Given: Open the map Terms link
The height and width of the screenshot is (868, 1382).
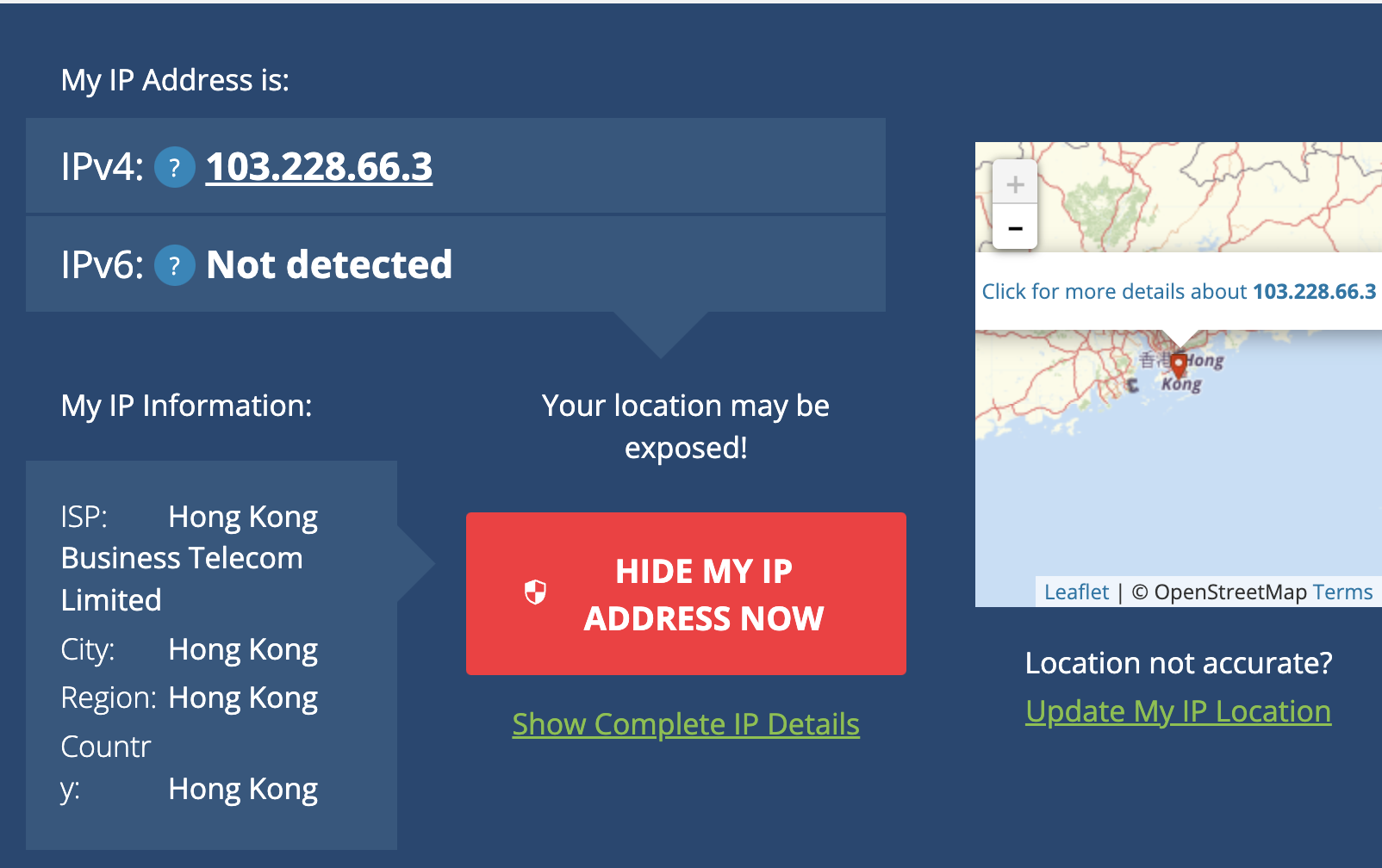Looking at the screenshot, I should pyautogui.click(x=1342, y=592).
